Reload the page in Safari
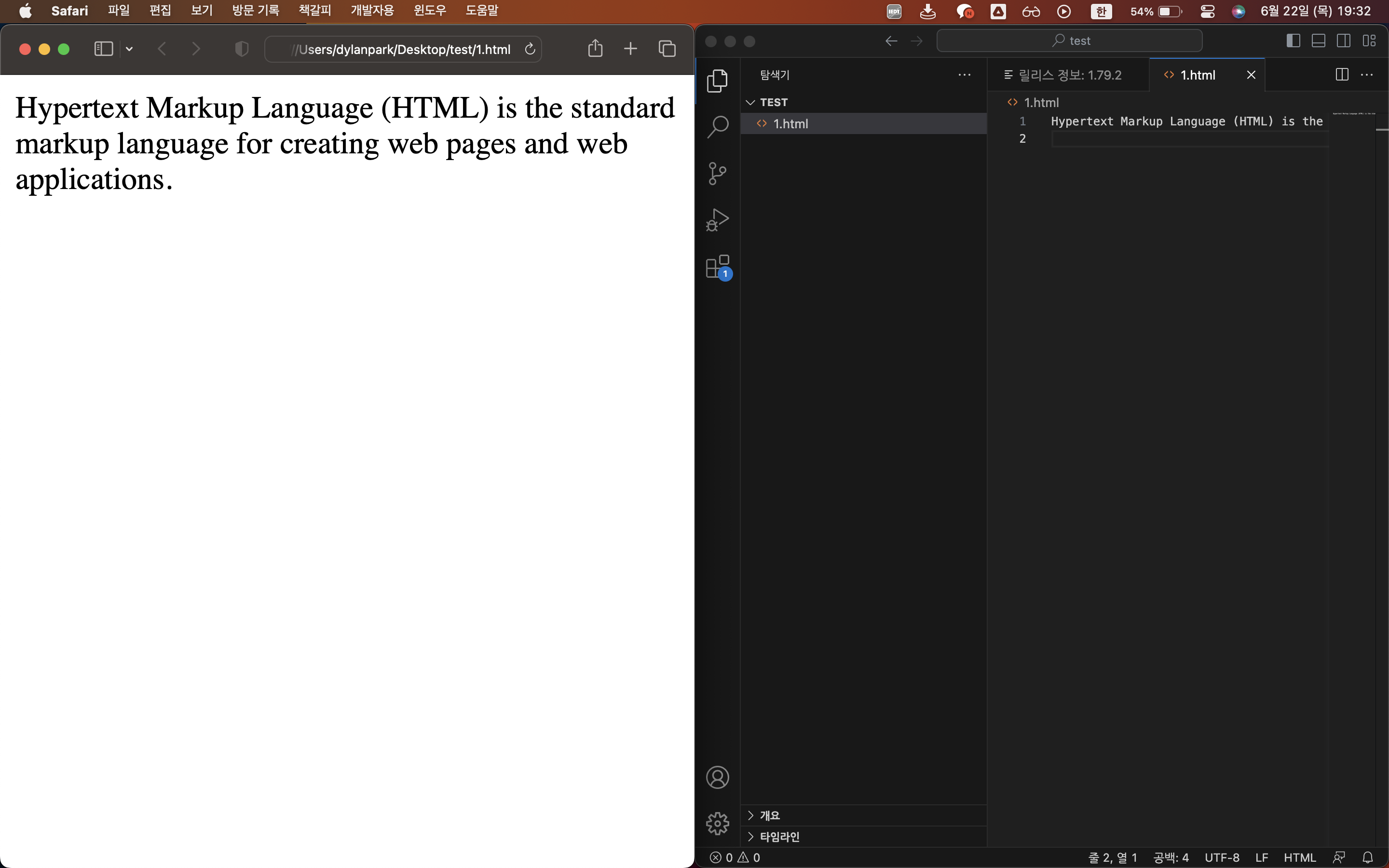 coord(530,49)
